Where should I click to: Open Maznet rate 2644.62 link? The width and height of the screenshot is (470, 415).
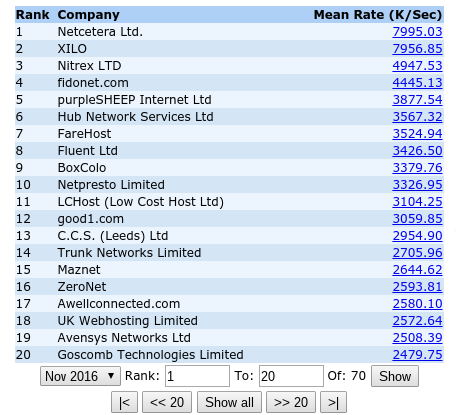417,270
